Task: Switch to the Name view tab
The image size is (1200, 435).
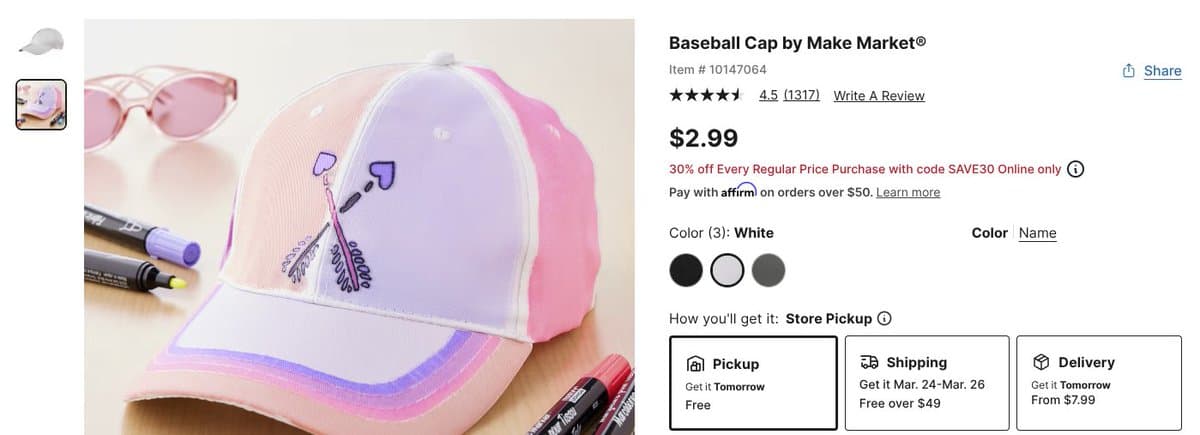Action: [1037, 233]
